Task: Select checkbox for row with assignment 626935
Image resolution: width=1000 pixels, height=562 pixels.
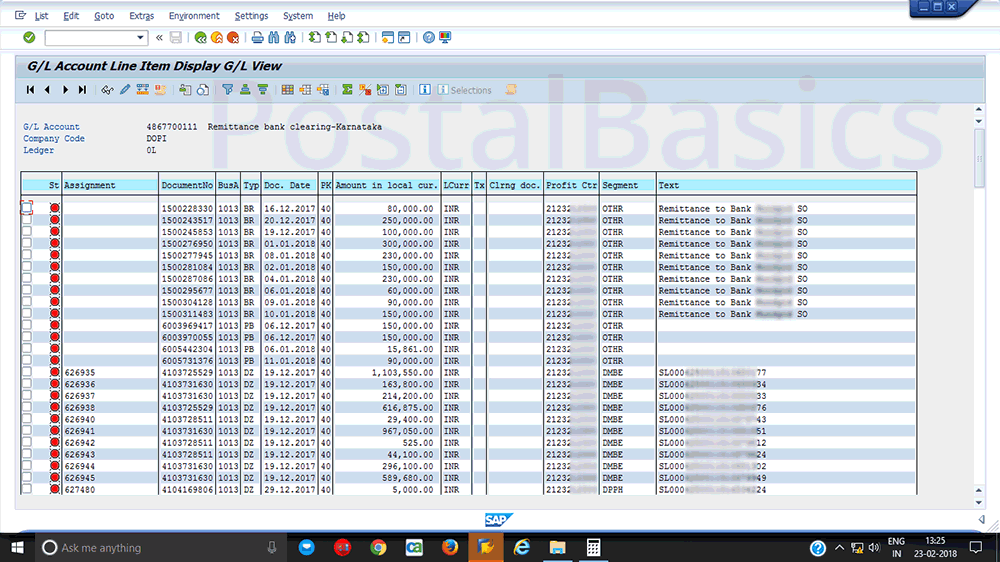Action: pos(27,373)
